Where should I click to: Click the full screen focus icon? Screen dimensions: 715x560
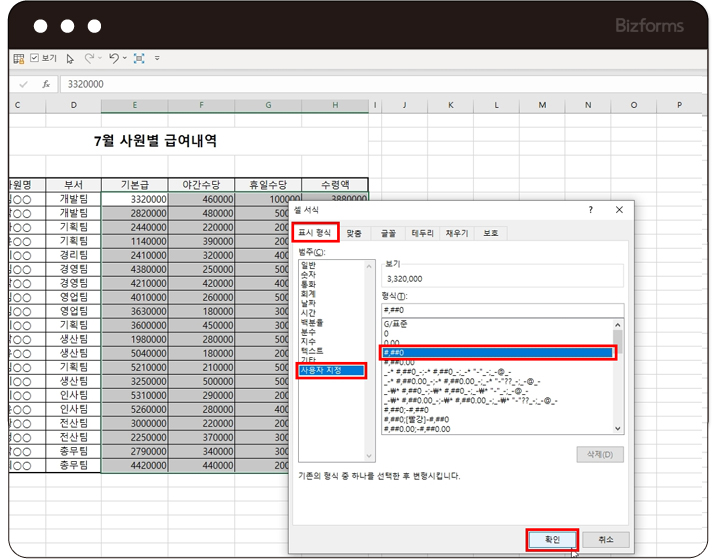(x=140, y=59)
